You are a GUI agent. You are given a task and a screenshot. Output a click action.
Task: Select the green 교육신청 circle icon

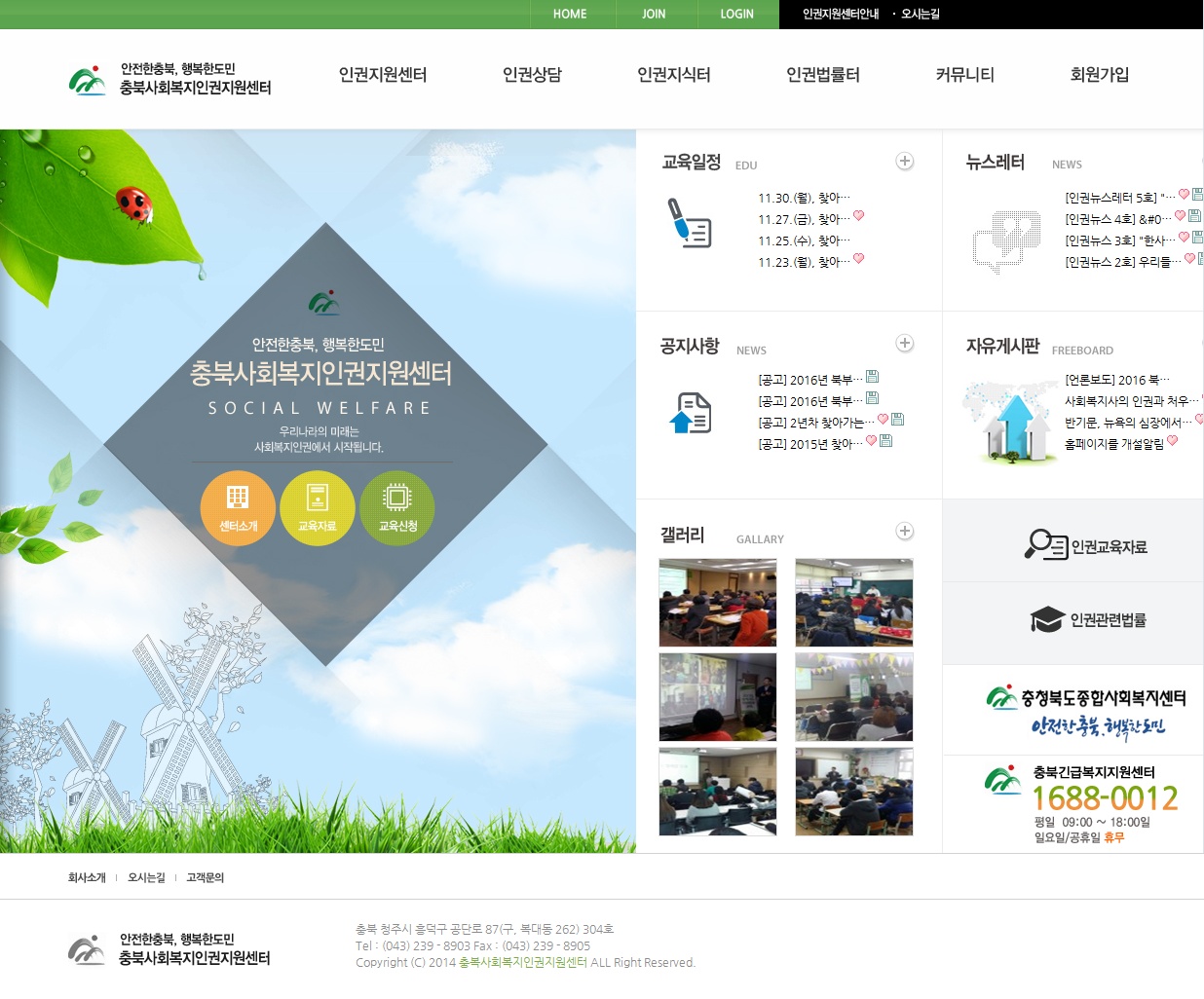[397, 508]
